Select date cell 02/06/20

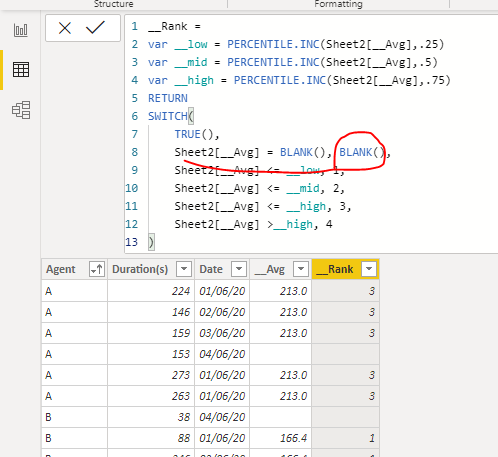click(x=222, y=312)
